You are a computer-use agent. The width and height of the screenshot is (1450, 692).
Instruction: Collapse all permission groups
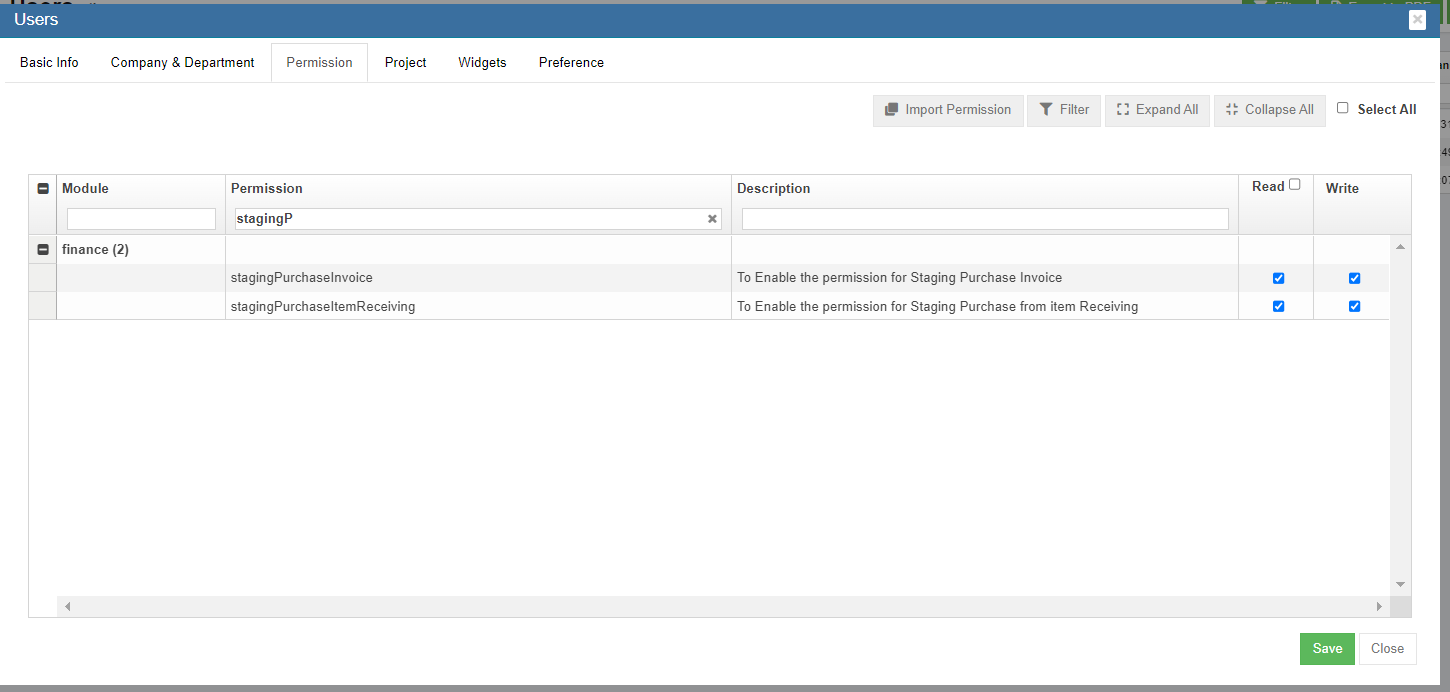click(1269, 110)
